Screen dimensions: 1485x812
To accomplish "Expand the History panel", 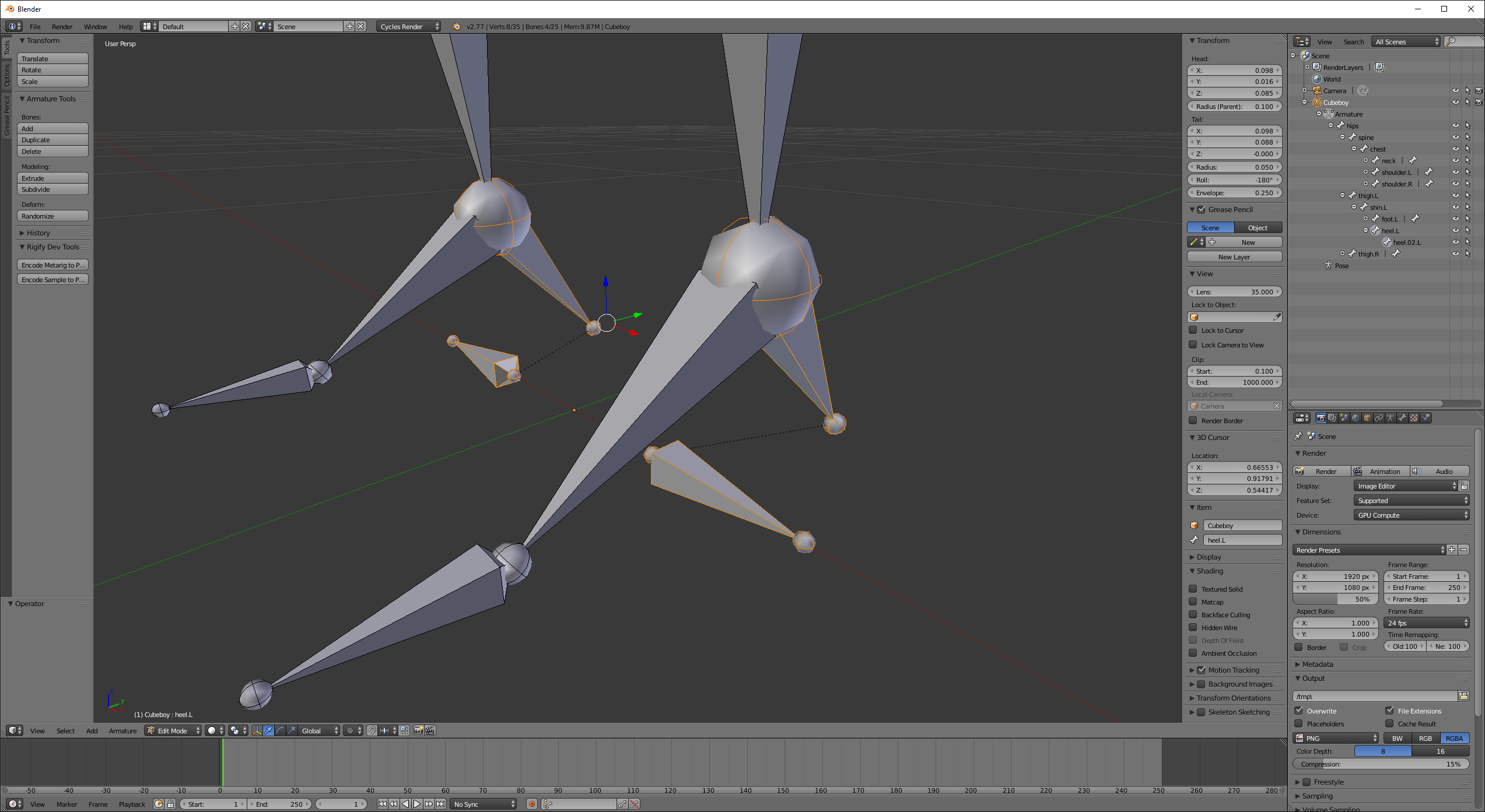I will [x=38, y=233].
